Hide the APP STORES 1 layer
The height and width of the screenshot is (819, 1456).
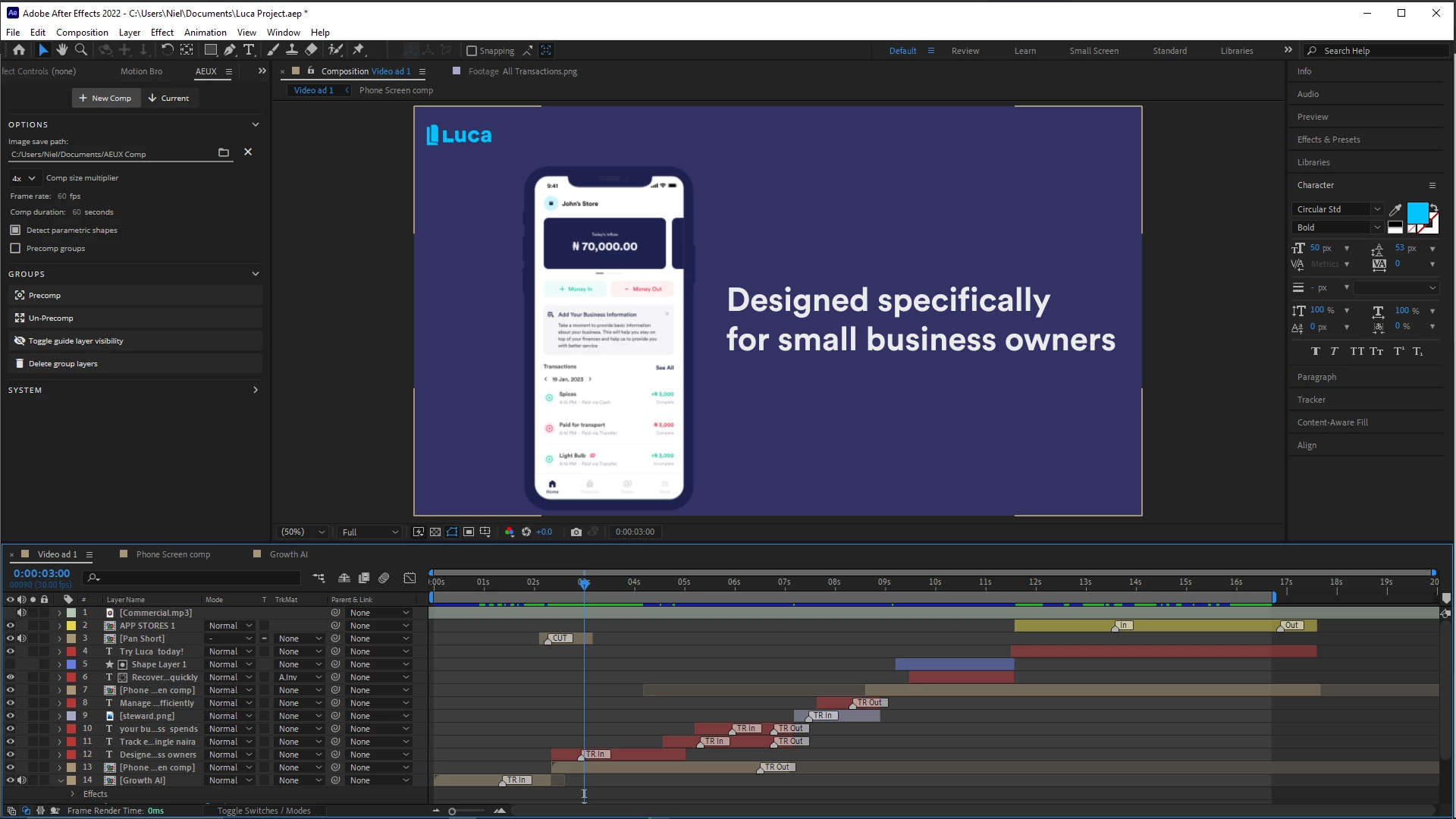(11, 626)
